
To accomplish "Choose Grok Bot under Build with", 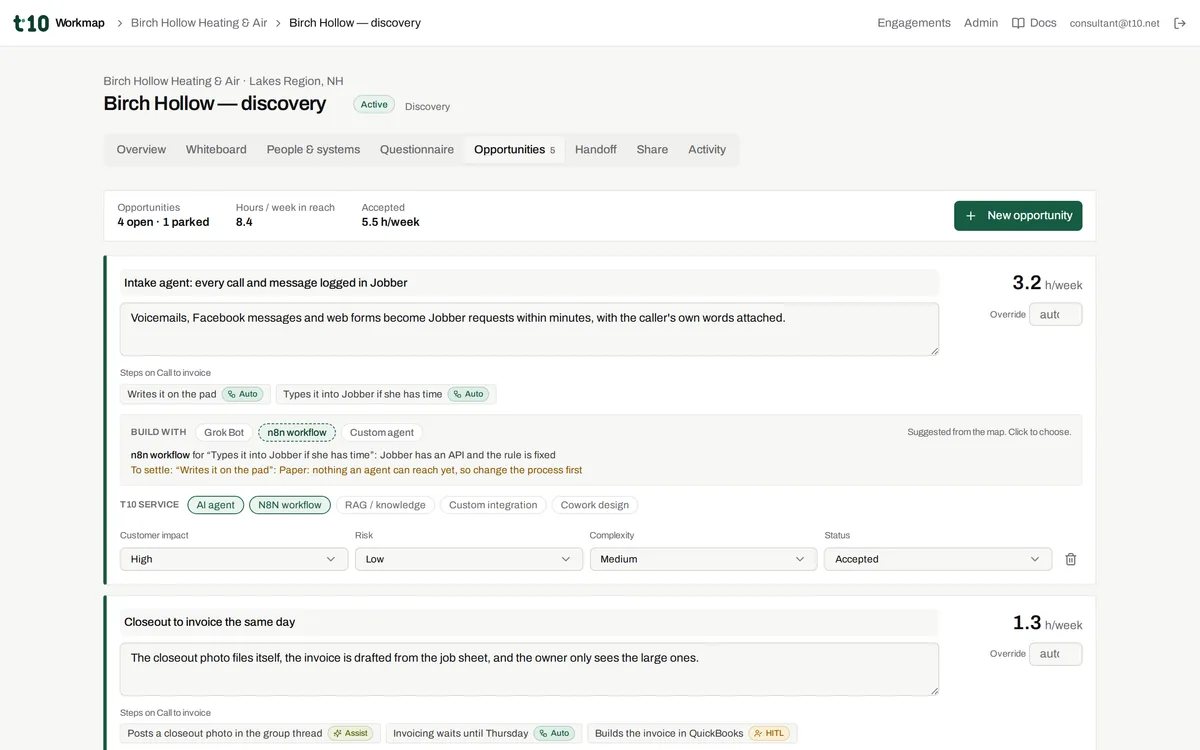I will [224, 432].
